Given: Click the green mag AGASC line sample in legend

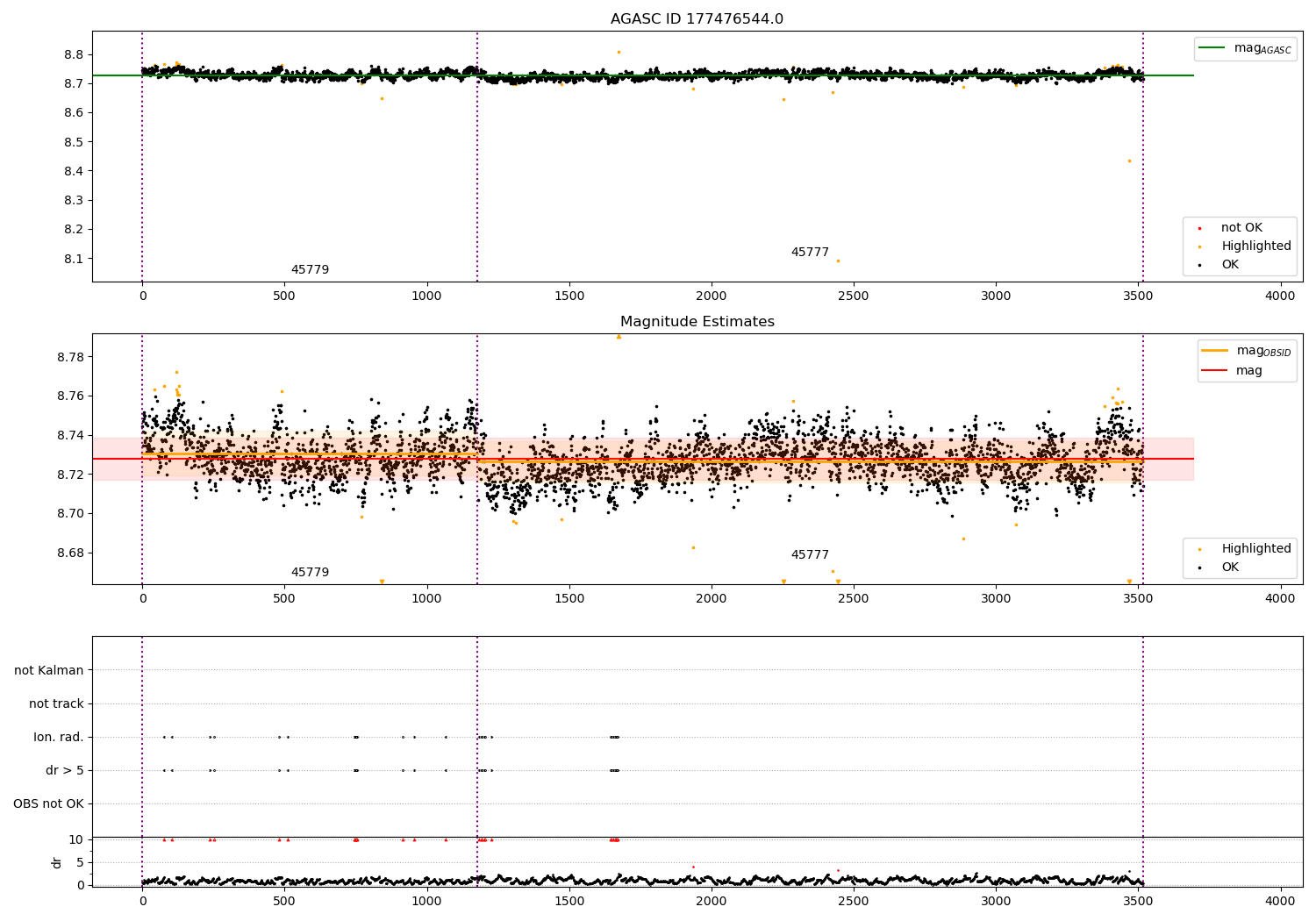Looking at the screenshot, I should [1212, 48].
